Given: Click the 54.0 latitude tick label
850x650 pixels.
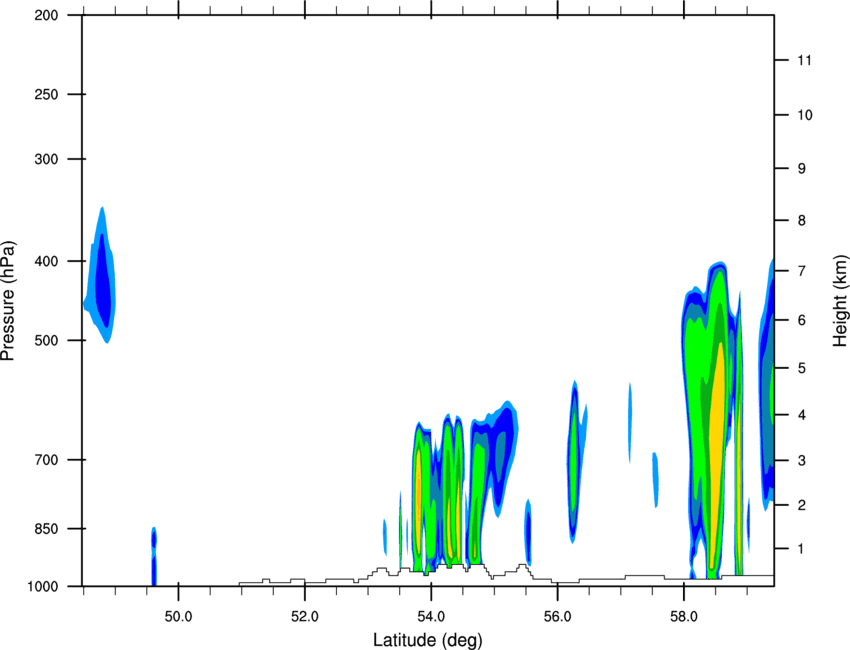Looking at the screenshot, I should coord(431,617).
